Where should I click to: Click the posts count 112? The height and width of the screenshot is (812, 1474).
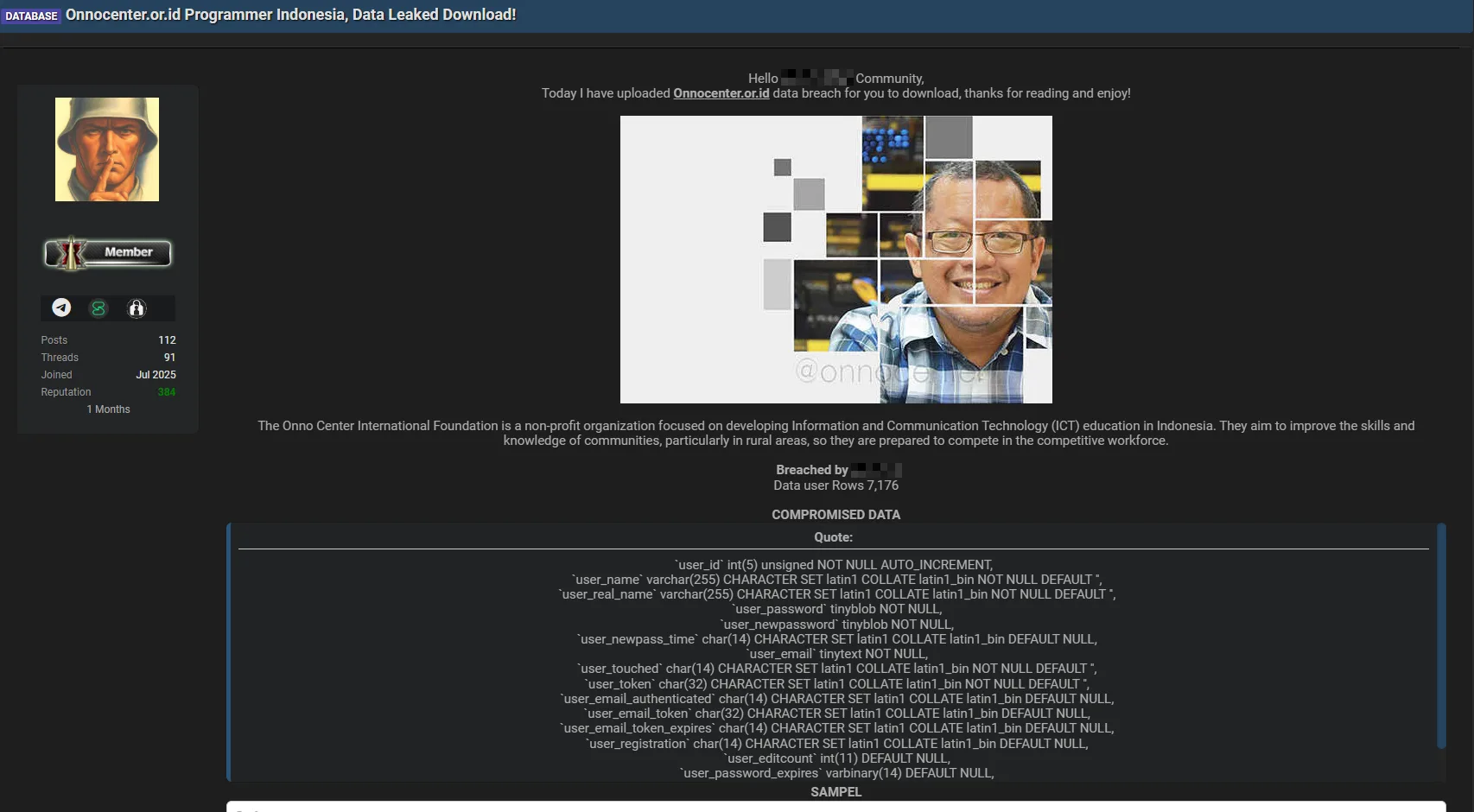point(167,340)
